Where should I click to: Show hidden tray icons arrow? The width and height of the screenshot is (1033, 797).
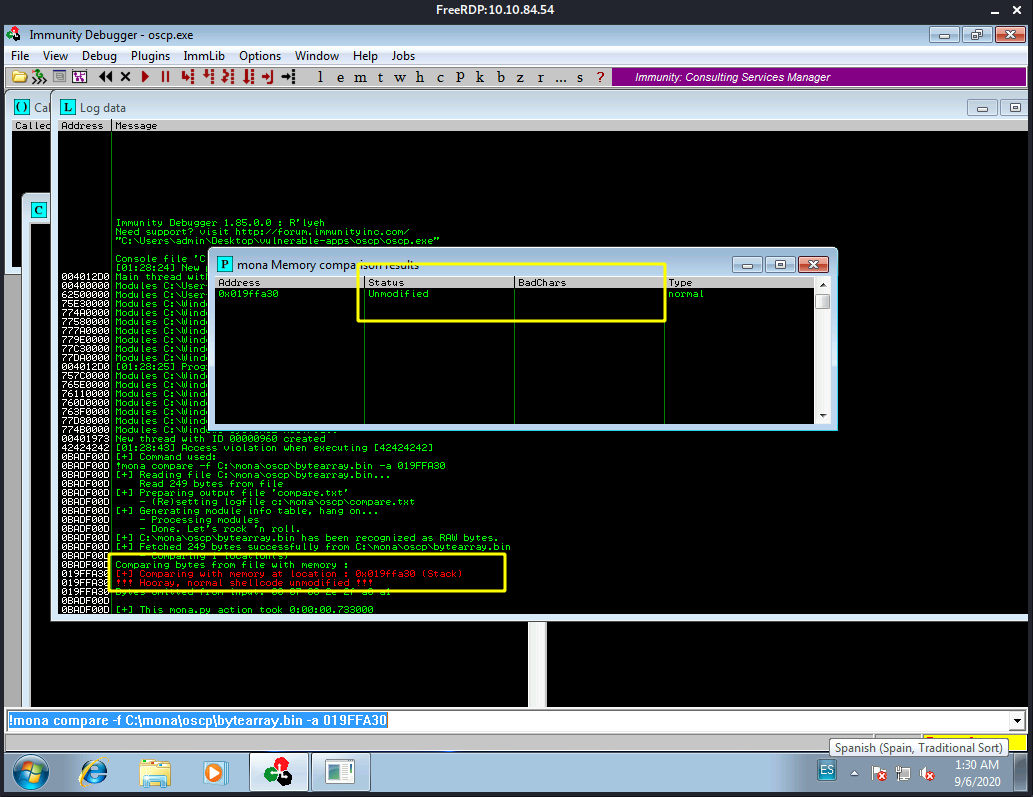click(x=854, y=773)
